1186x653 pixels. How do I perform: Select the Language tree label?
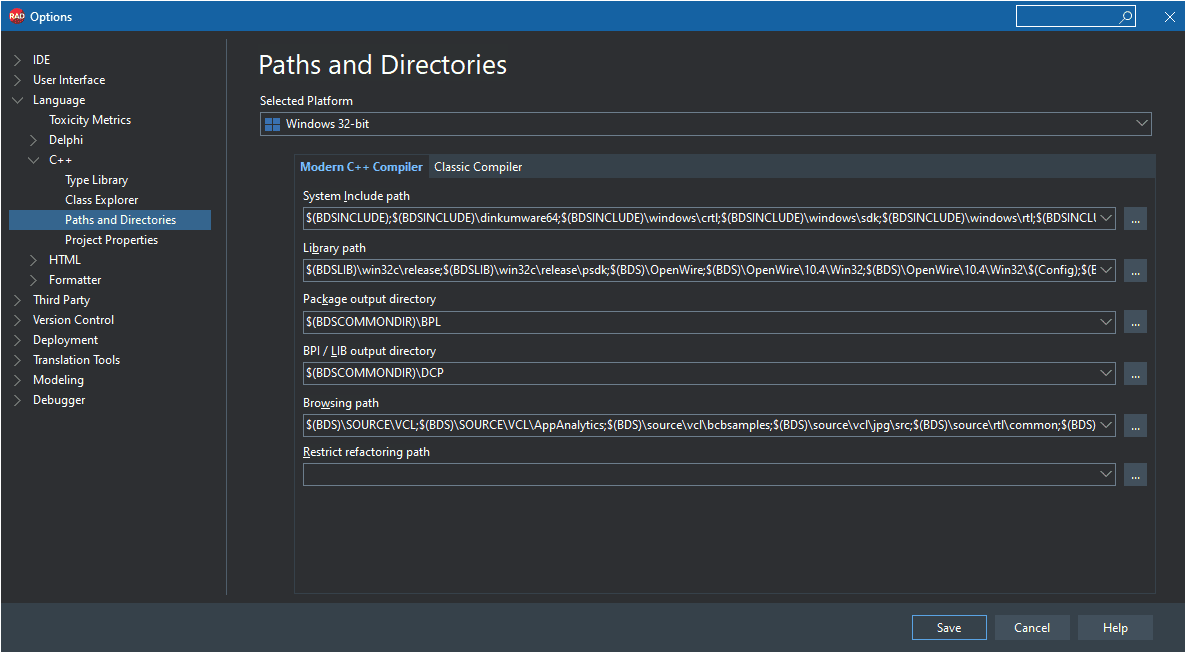tap(59, 100)
